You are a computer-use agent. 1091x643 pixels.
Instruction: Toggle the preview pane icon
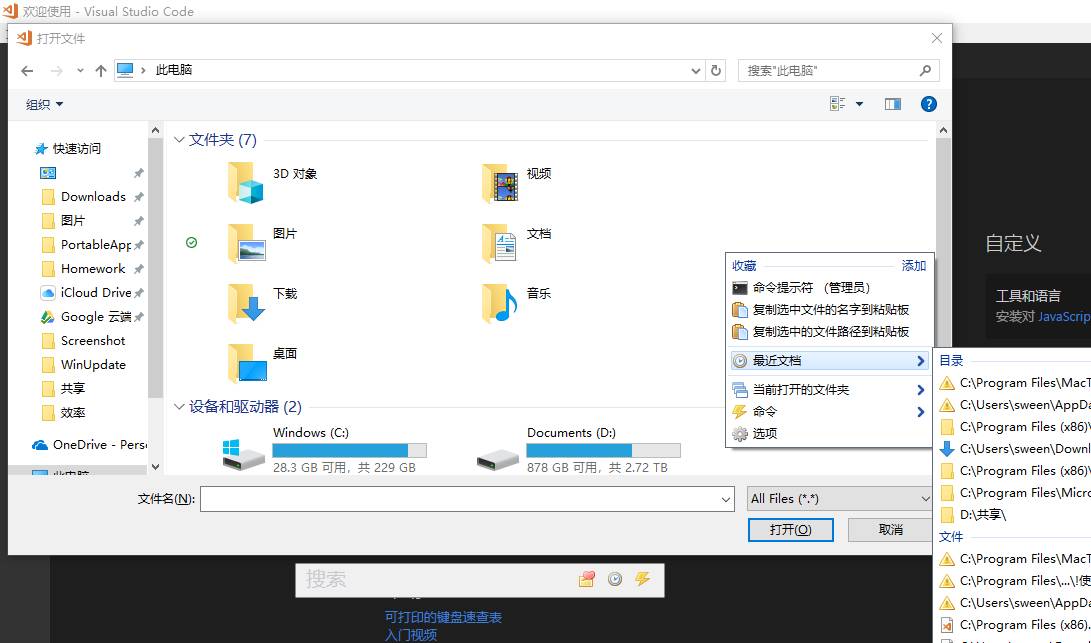(893, 104)
